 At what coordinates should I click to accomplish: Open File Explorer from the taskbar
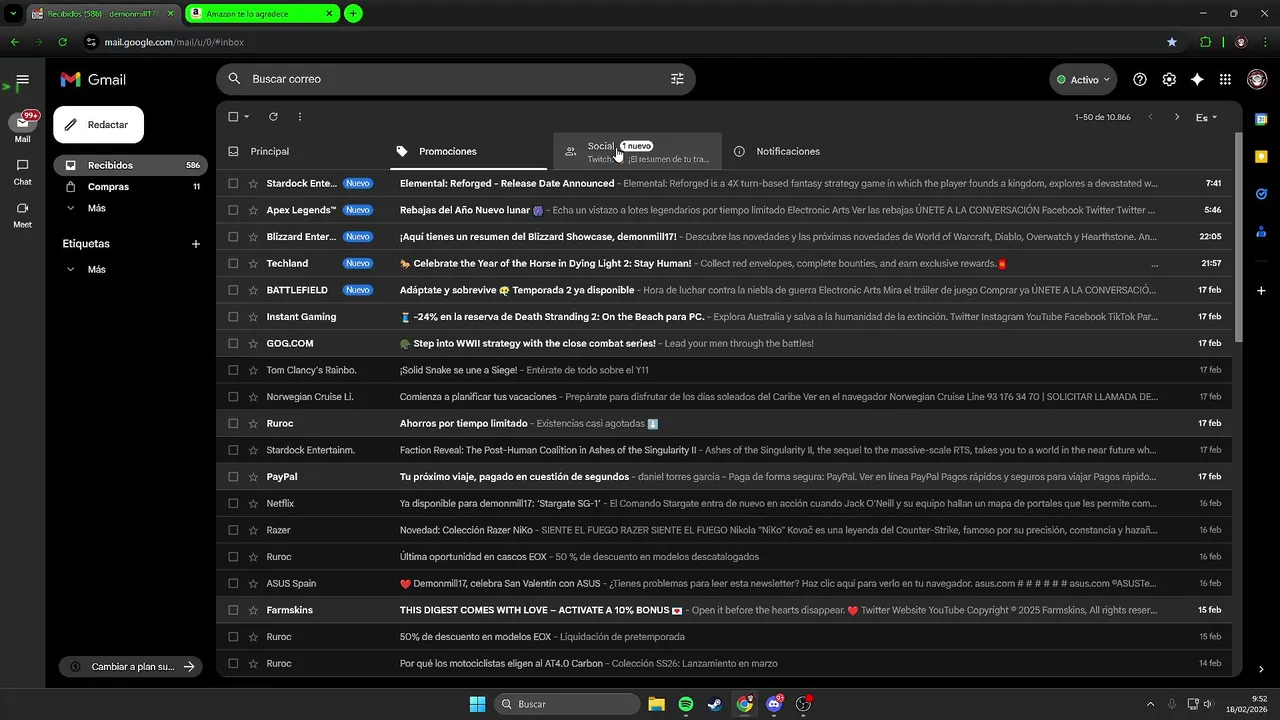coord(656,704)
